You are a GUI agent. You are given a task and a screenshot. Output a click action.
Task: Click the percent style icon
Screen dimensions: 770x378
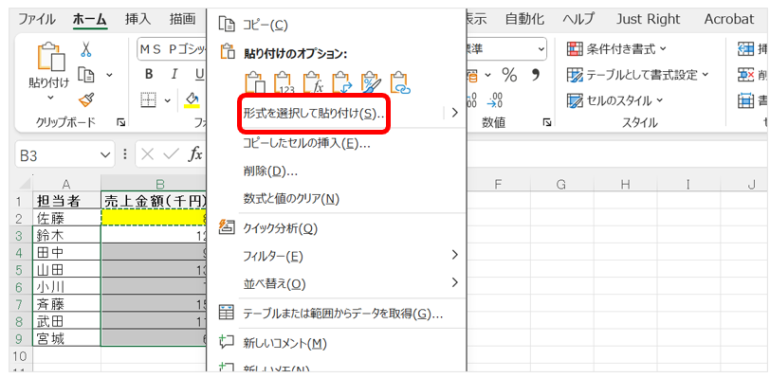(509, 75)
